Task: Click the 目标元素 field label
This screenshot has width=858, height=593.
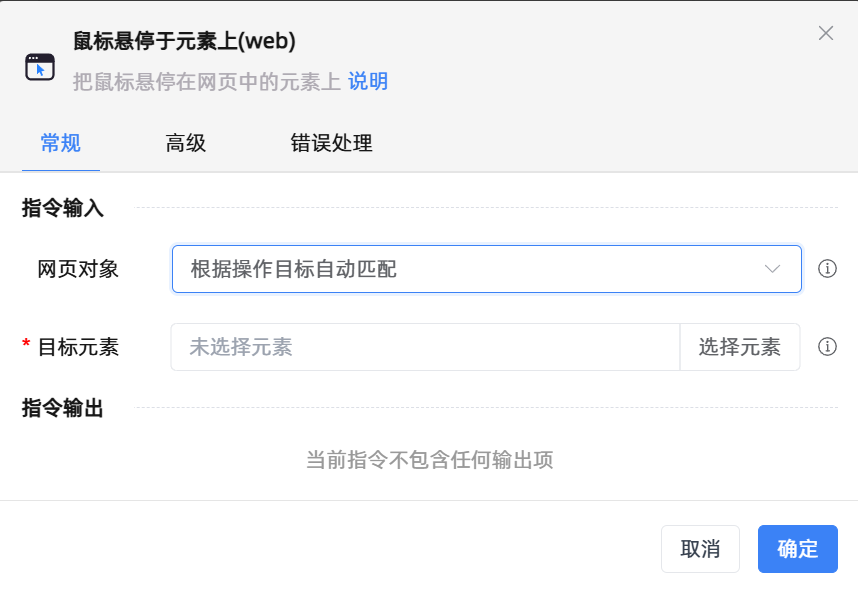Action: click(78, 347)
